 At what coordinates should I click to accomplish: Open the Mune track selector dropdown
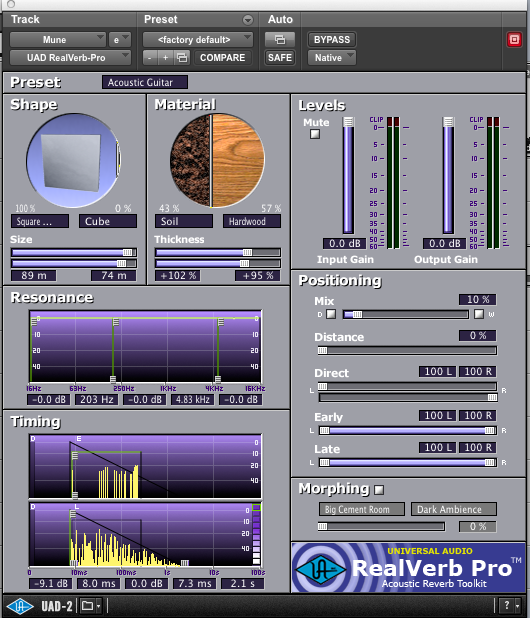point(58,39)
